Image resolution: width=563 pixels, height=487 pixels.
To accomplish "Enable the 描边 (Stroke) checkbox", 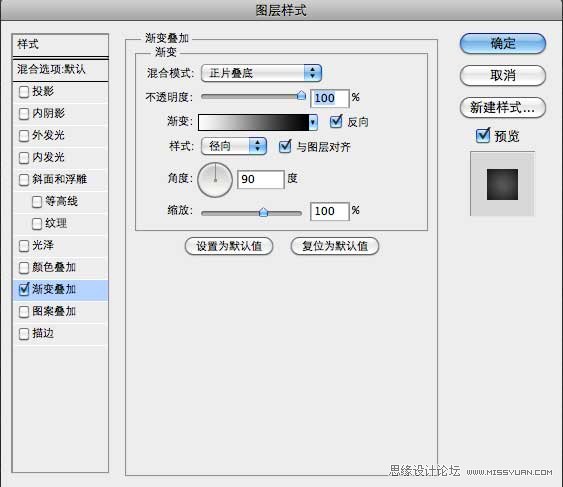I will tap(24, 334).
